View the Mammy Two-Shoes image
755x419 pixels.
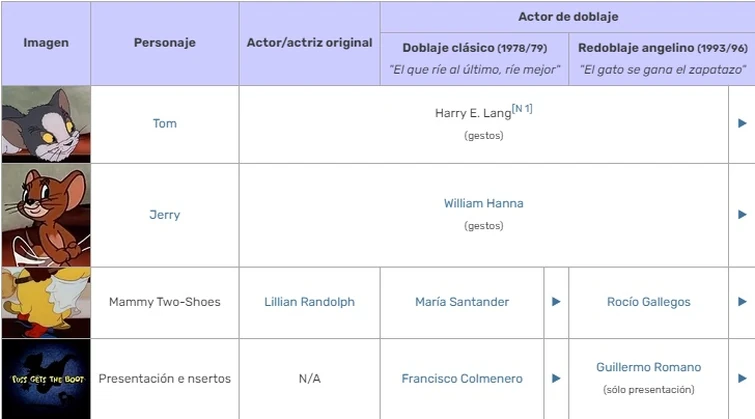[45, 301]
